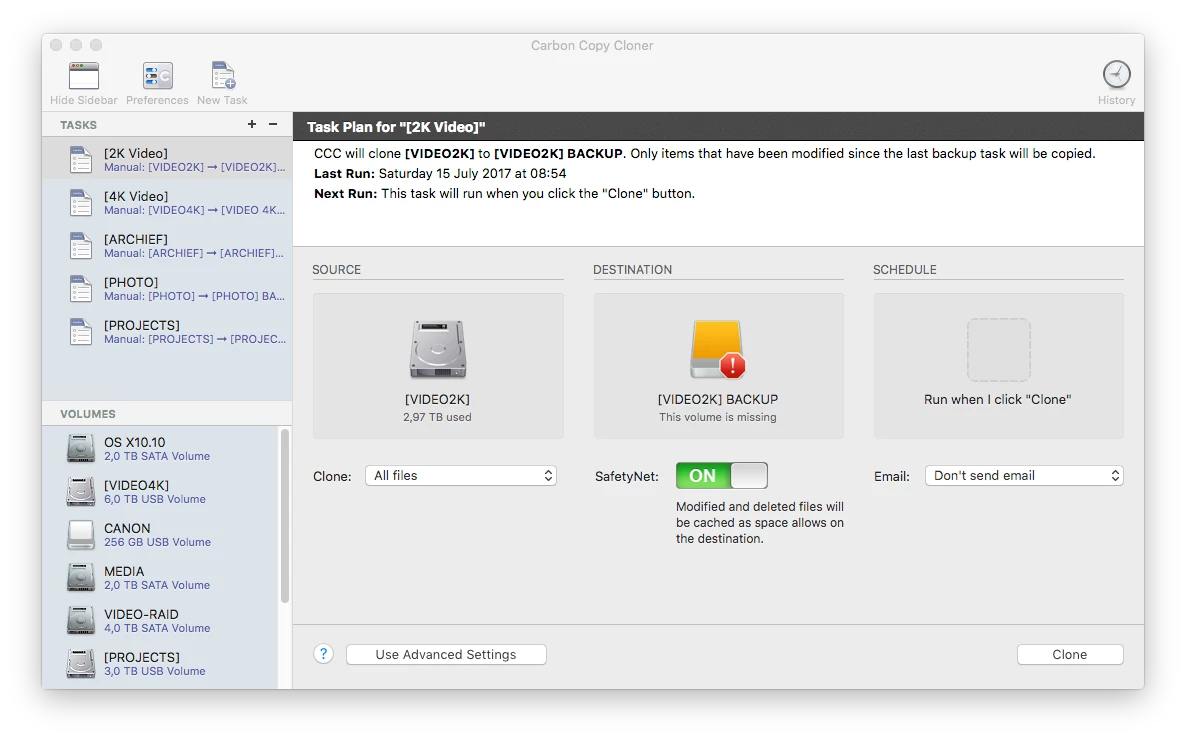
Task: Click the CANON volume drive icon
Action: (x=81, y=535)
